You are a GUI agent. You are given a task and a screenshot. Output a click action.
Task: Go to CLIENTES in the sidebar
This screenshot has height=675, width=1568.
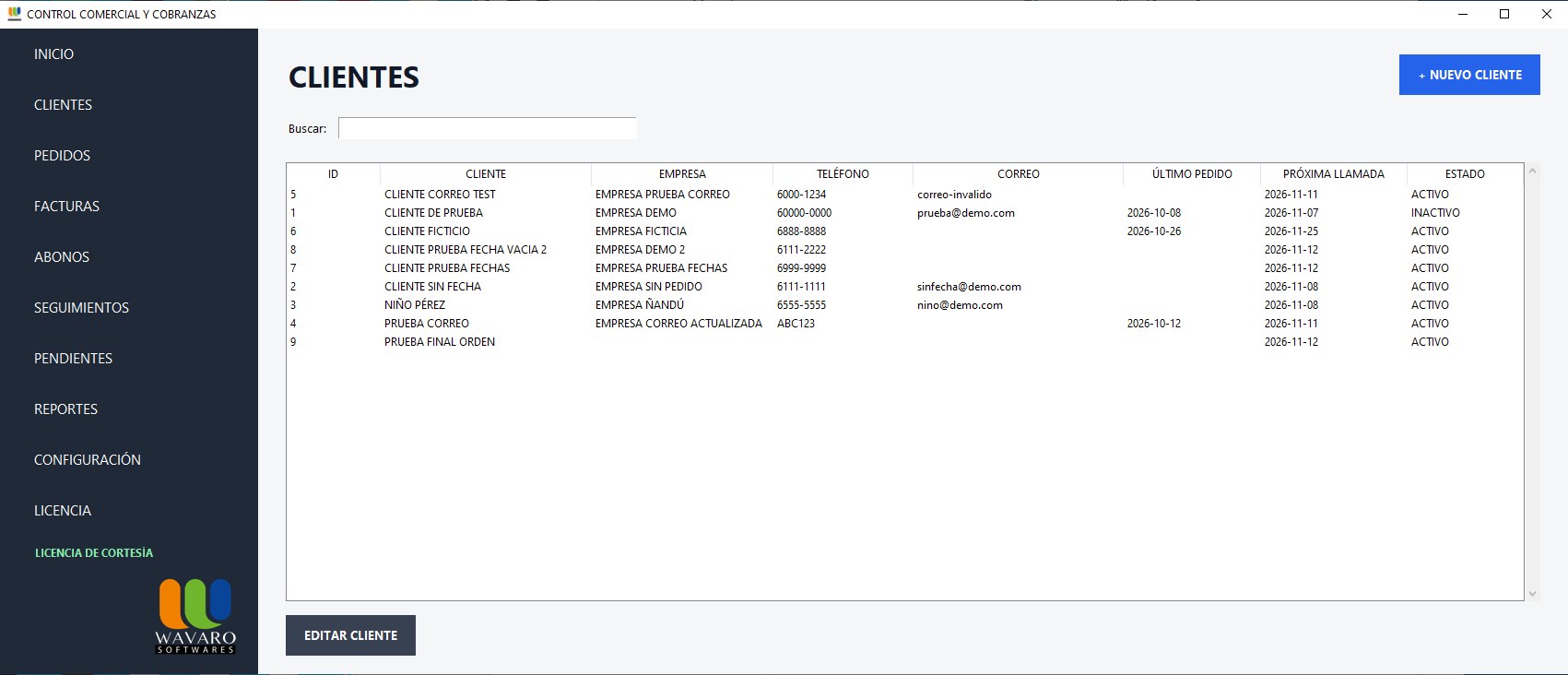(63, 105)
